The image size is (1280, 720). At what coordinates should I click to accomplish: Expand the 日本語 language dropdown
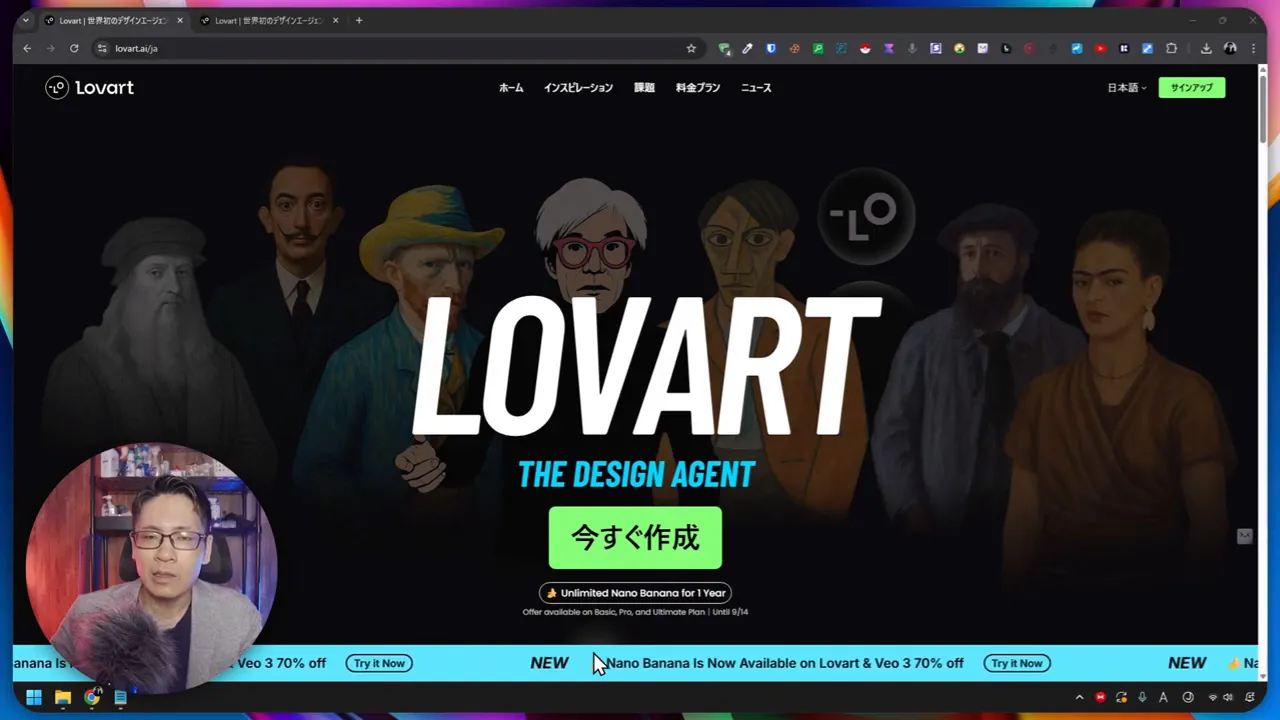1127,88
